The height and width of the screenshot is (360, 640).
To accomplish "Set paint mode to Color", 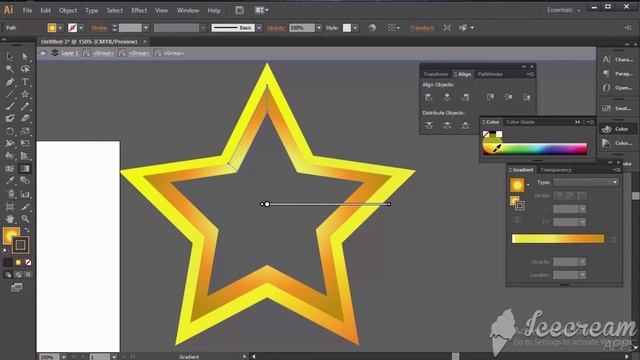I will coord(8,262).
